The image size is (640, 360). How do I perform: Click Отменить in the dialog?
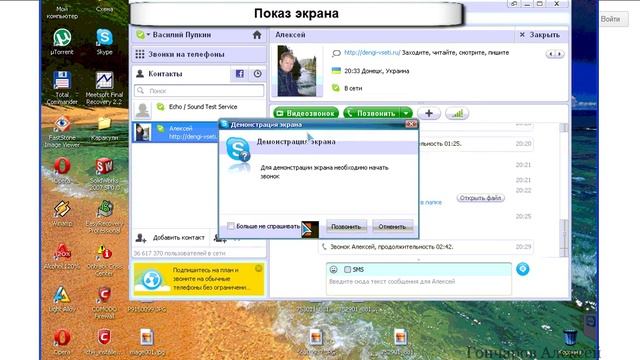392,227
